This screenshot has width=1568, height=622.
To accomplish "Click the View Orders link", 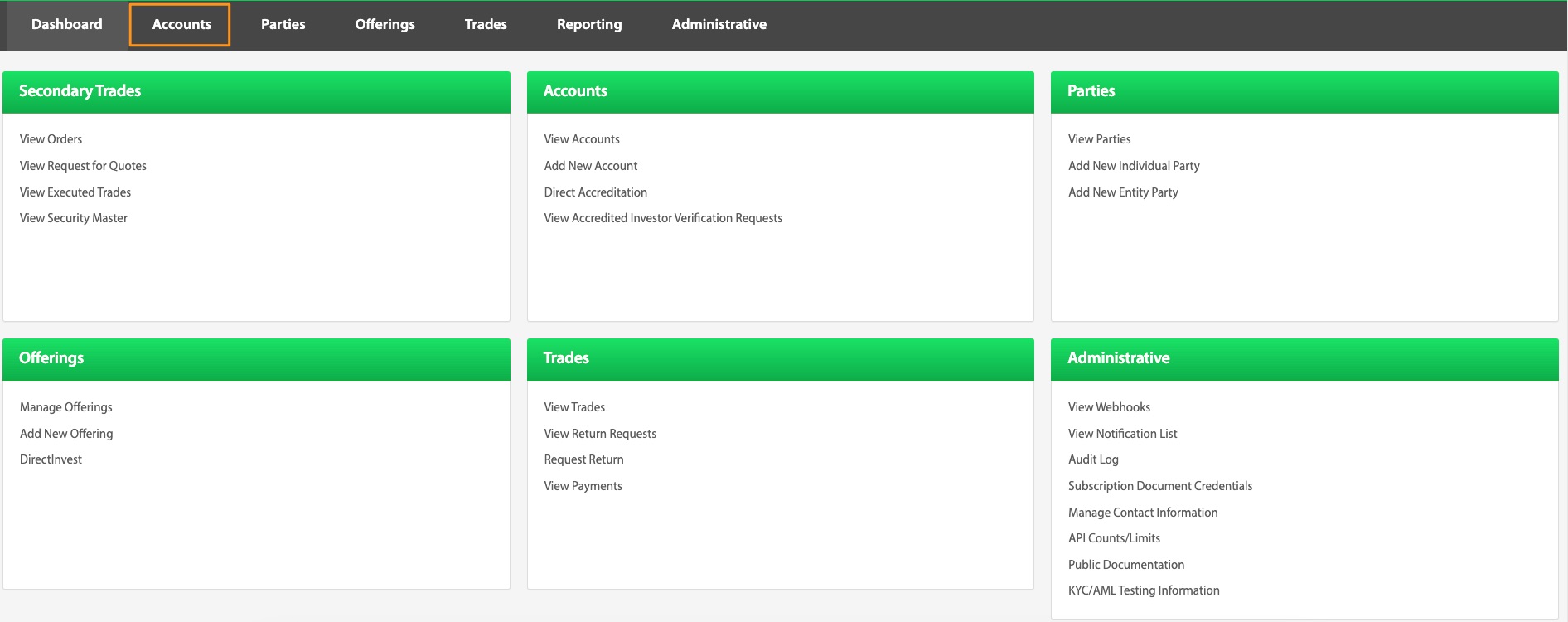I will [x=51, y=139].
